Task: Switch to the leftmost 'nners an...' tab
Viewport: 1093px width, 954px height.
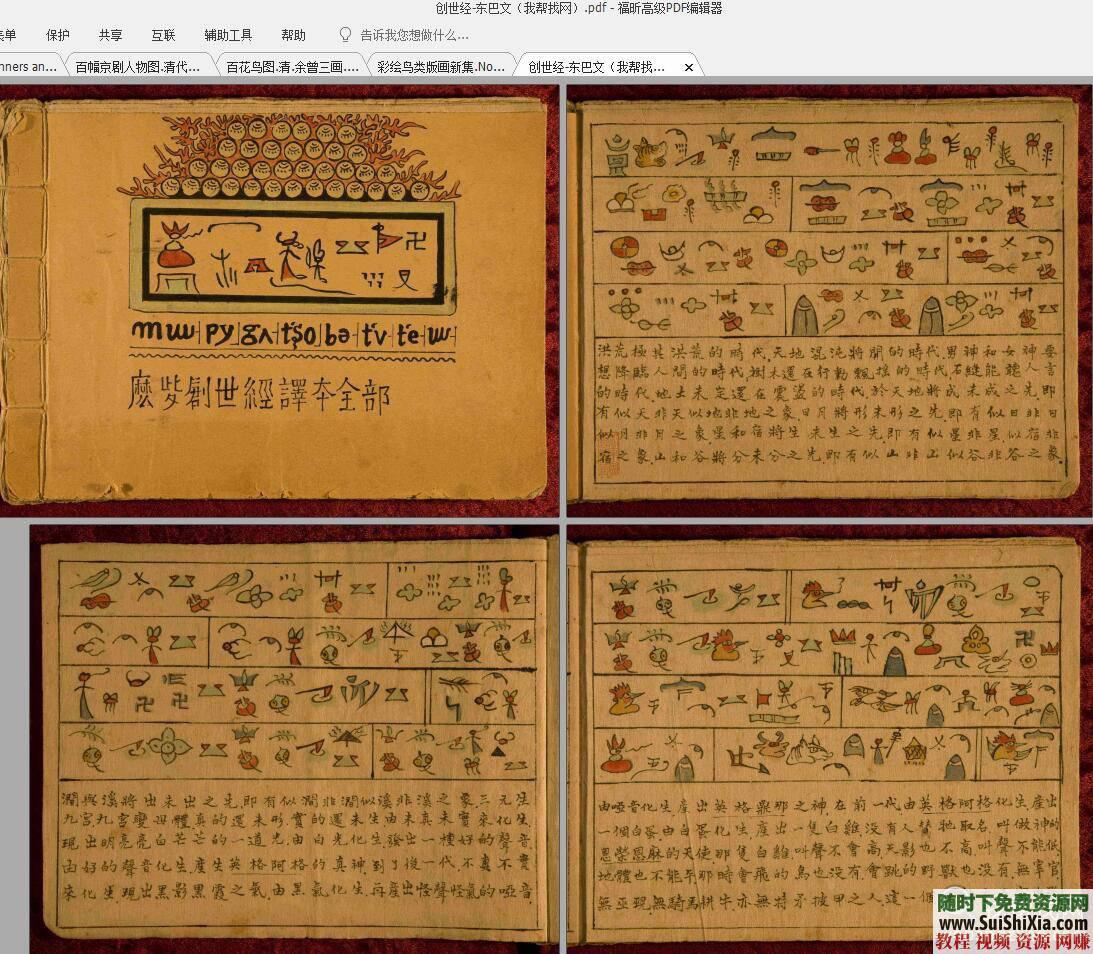Action: coord(28,67)
